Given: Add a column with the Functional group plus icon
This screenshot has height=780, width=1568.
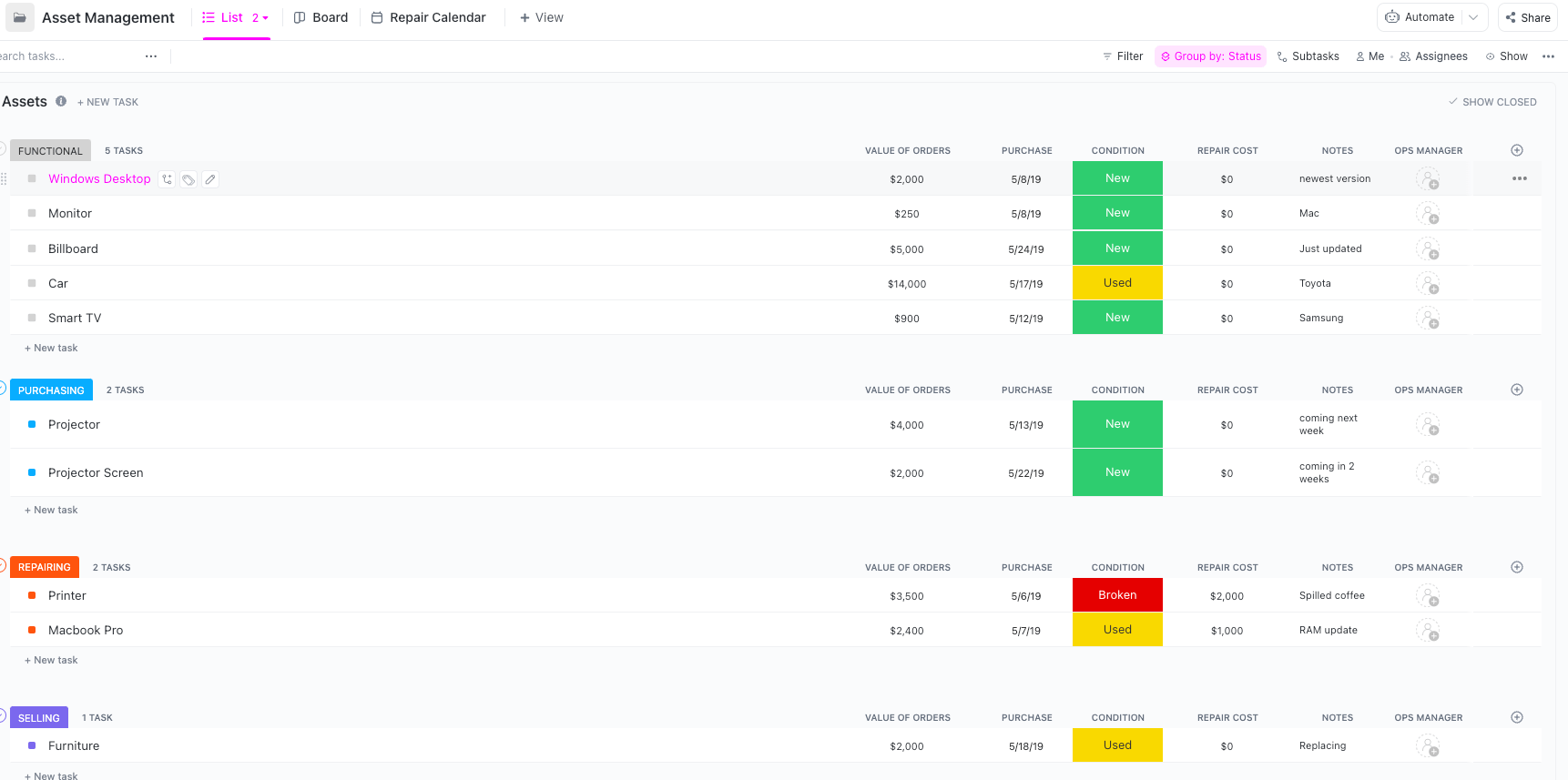Looking at the screenshot, I should (x=1517, y=150).
